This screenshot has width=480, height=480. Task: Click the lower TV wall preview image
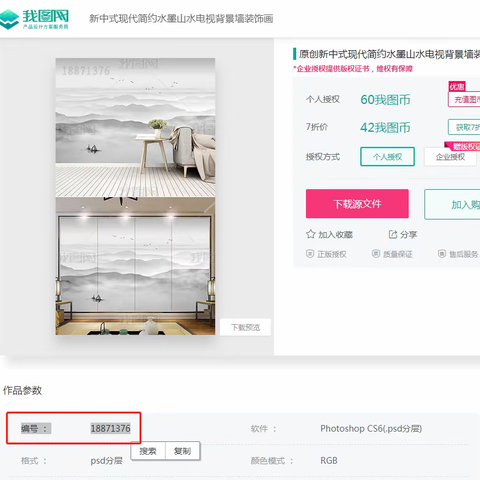[135, 266]
